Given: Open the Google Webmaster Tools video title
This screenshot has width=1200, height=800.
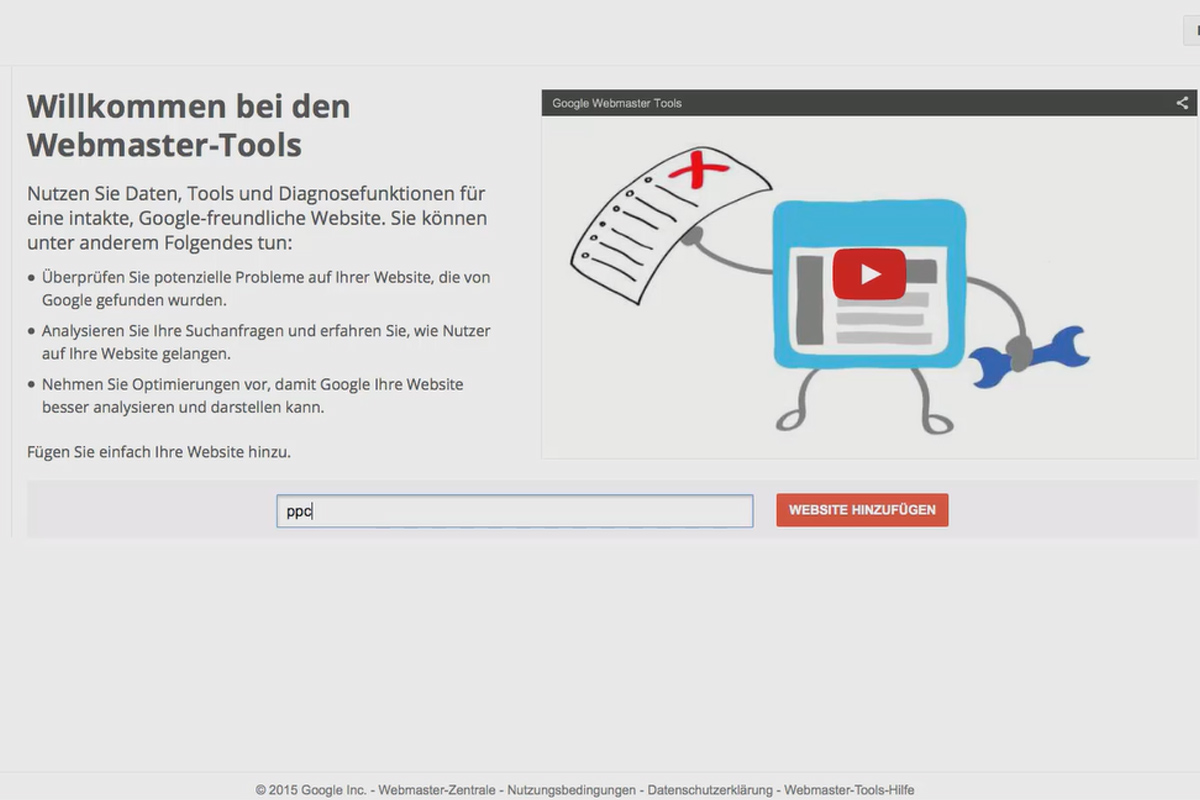Looking at the screenshot, I should click(x=617, y=103).
